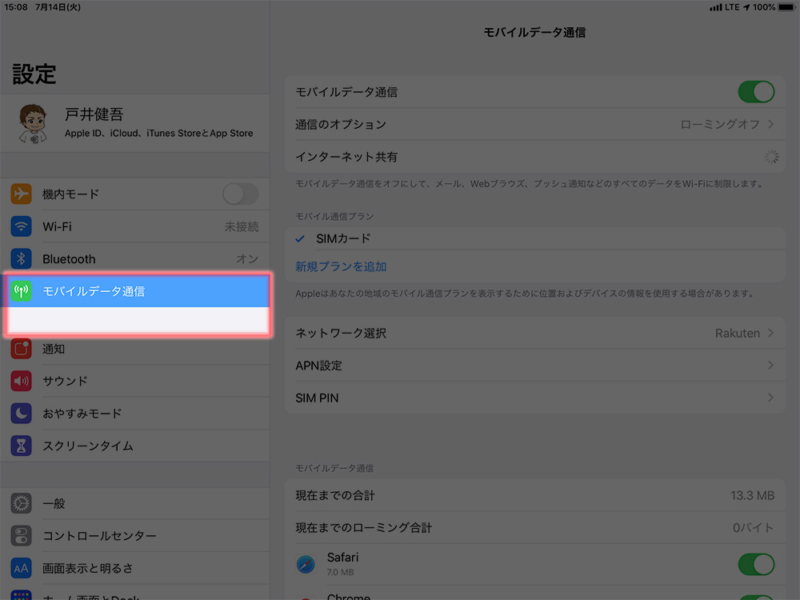Screen dimensions: 800x600
Task: Open Bluetooth settings in sidebar
Action: coord(135,259)
